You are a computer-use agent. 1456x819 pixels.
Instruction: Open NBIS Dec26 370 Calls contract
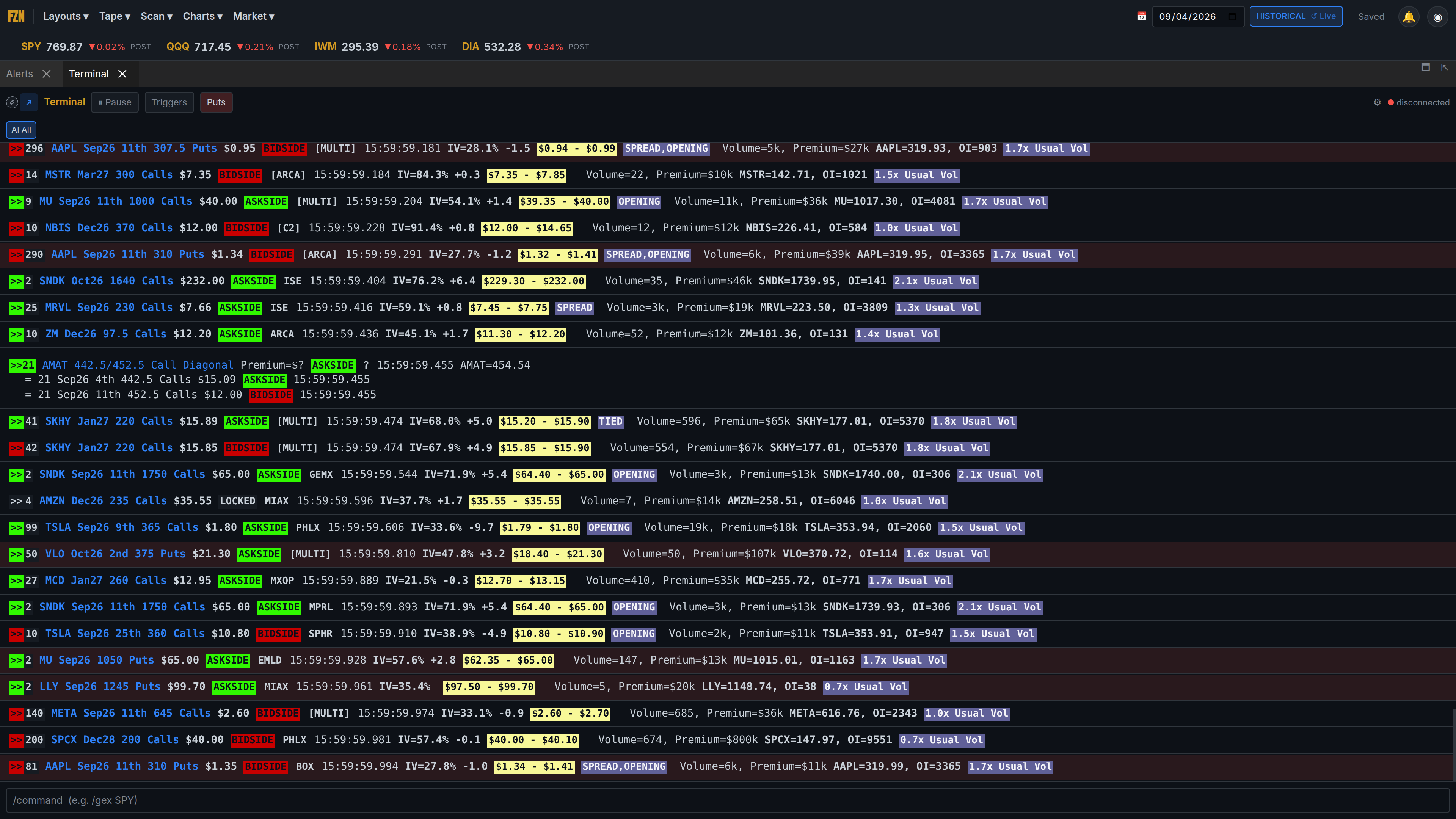point(108,228)
